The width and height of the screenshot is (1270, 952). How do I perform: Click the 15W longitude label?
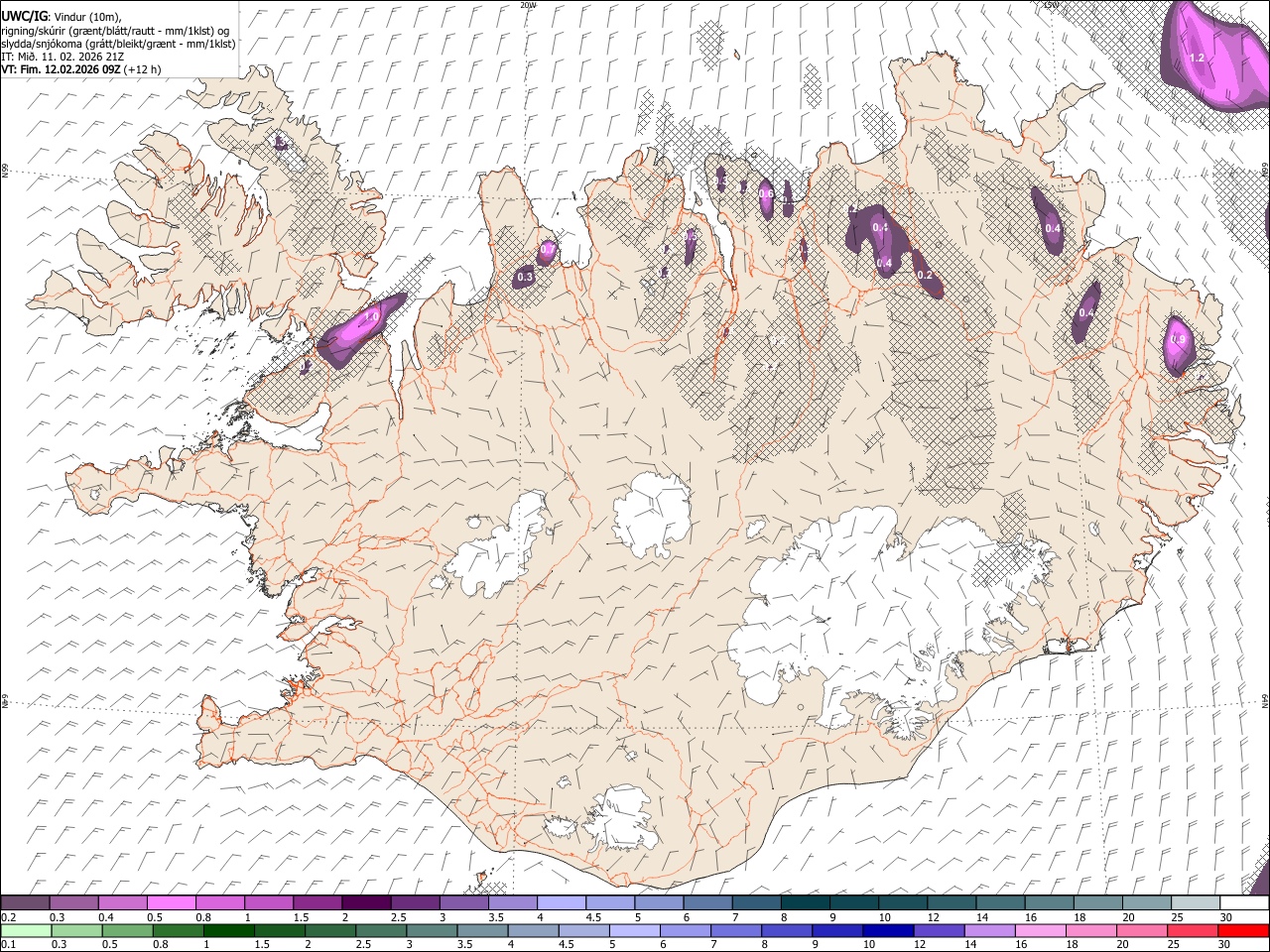(1050, 5)
